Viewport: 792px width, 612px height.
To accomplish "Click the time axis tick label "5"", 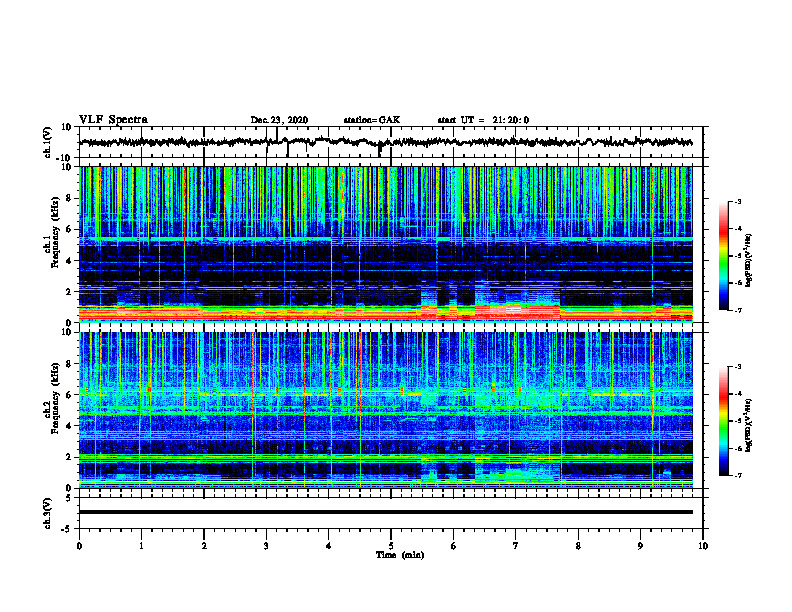I will click(391, 546).
